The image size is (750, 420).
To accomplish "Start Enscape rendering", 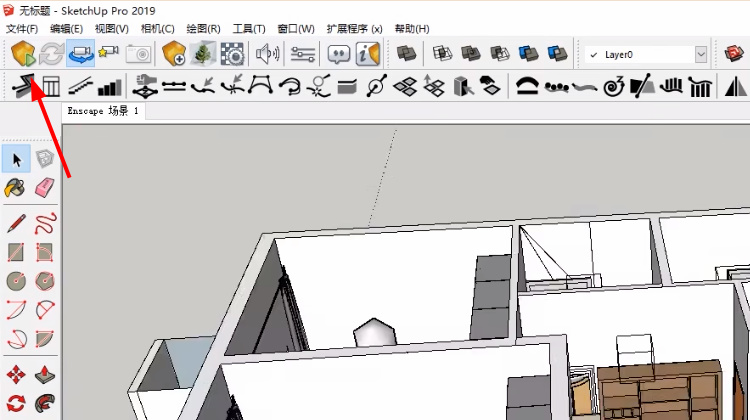I will [x=23, y=54].
